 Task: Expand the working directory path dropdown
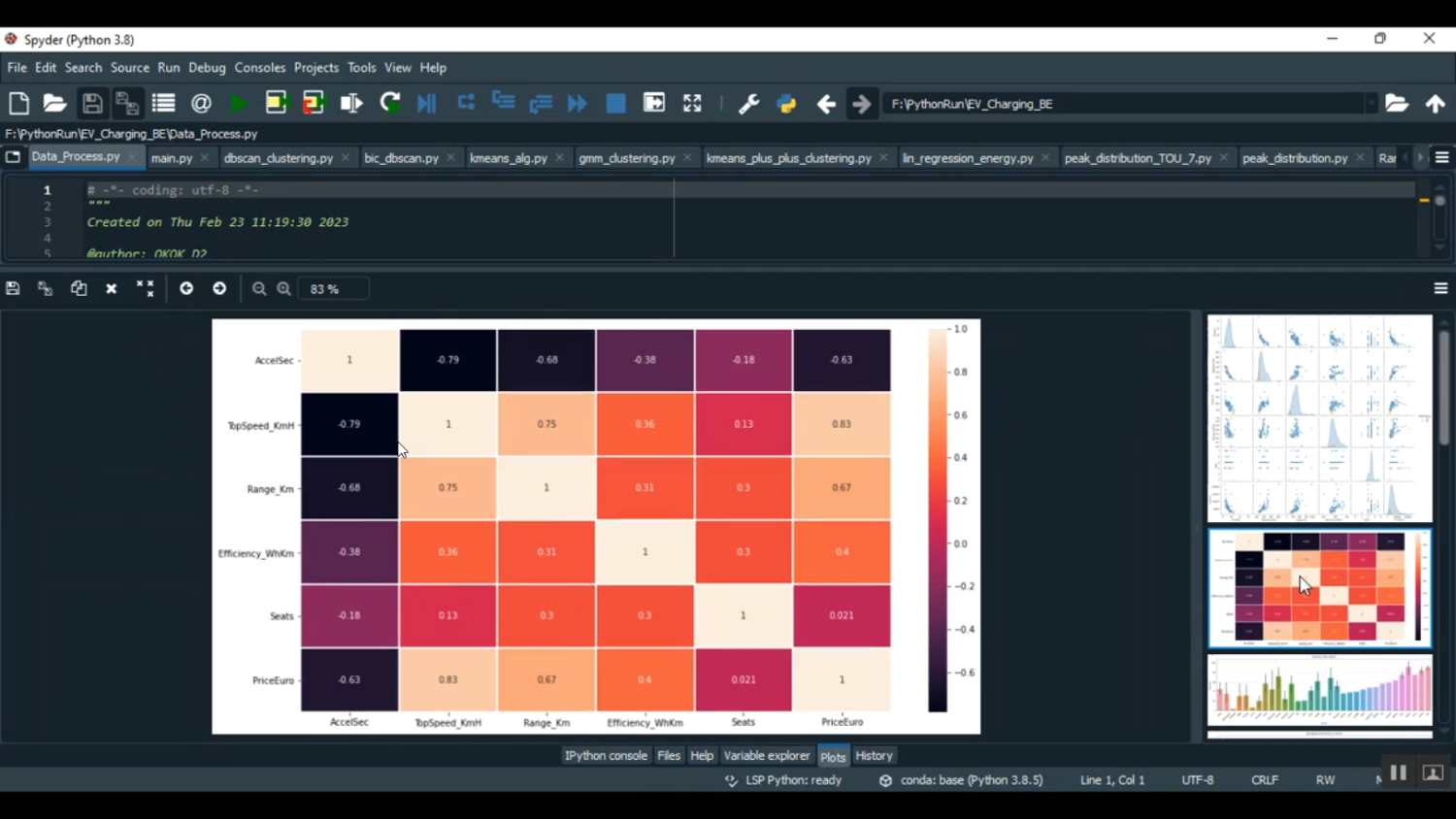[1371, 104]
